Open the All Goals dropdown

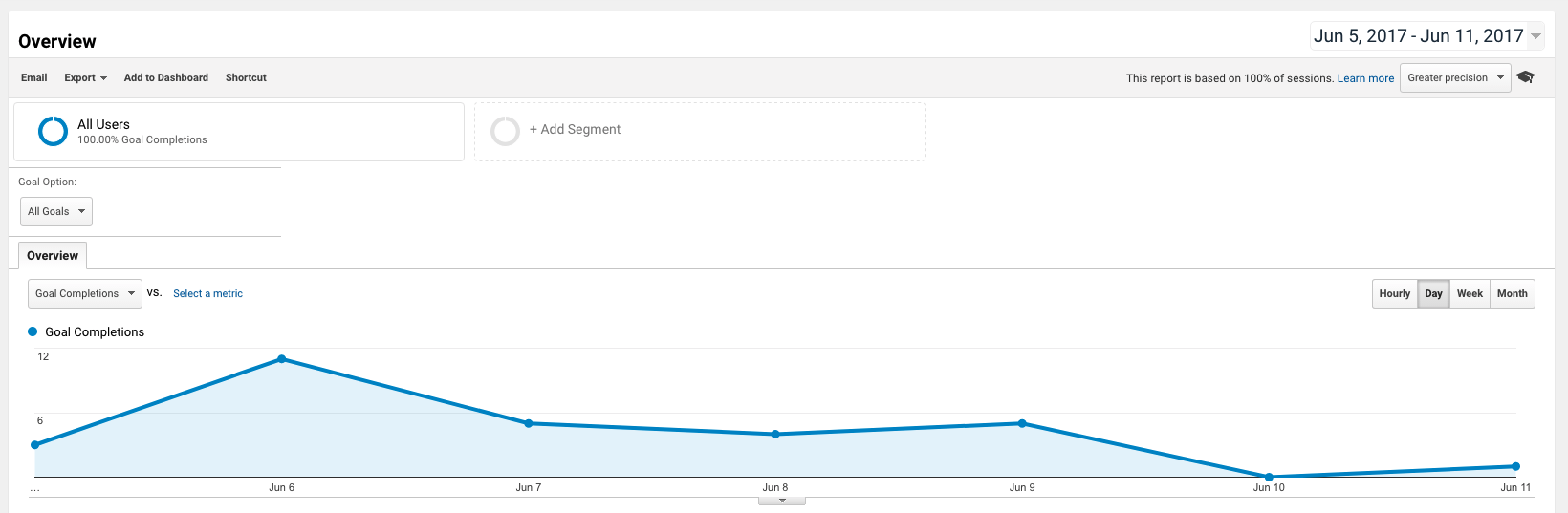pyautogui.click(x=56, y=211)
